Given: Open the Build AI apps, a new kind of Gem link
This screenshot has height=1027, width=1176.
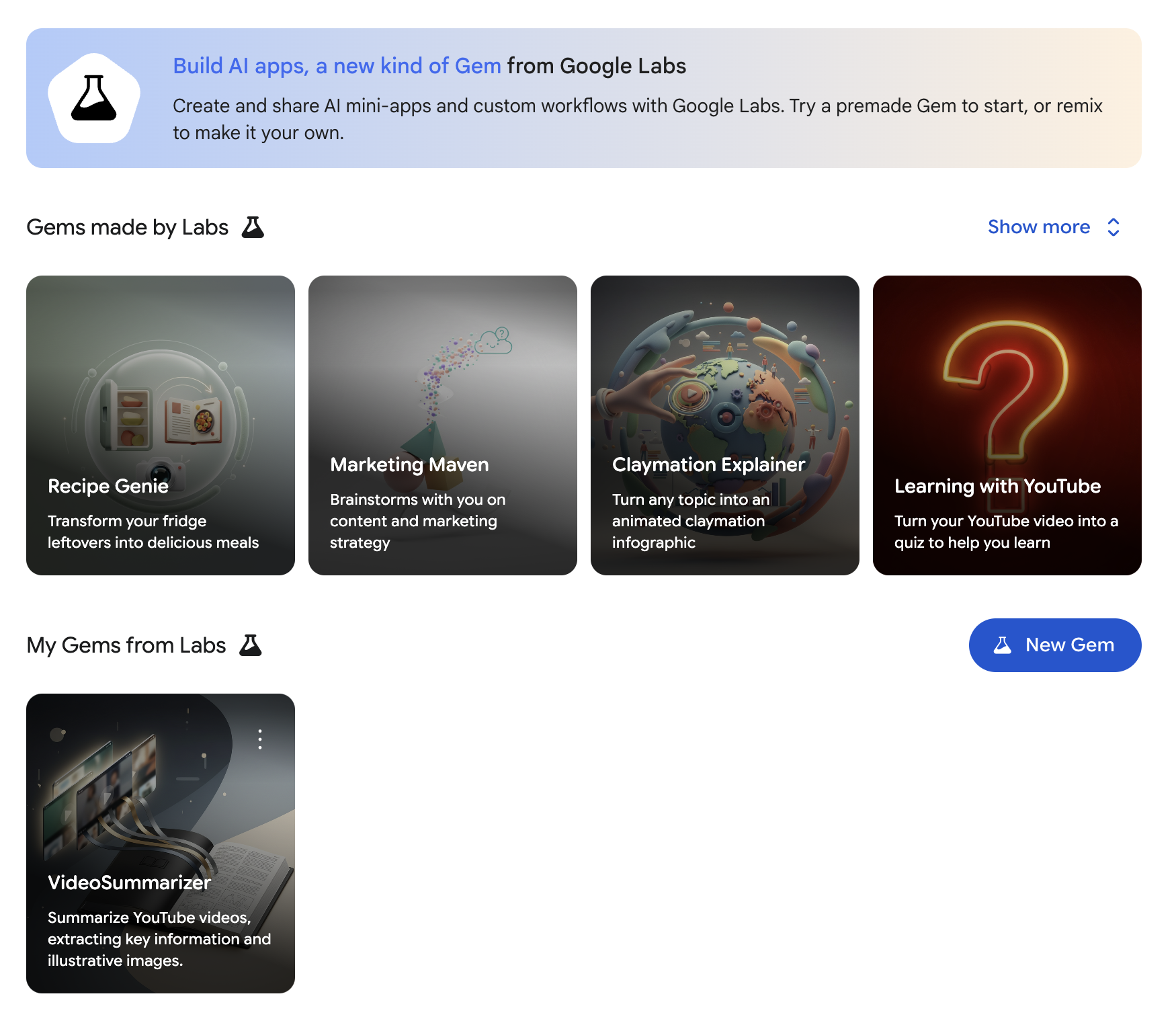Looking at the screenshot, I should point(336,65).
